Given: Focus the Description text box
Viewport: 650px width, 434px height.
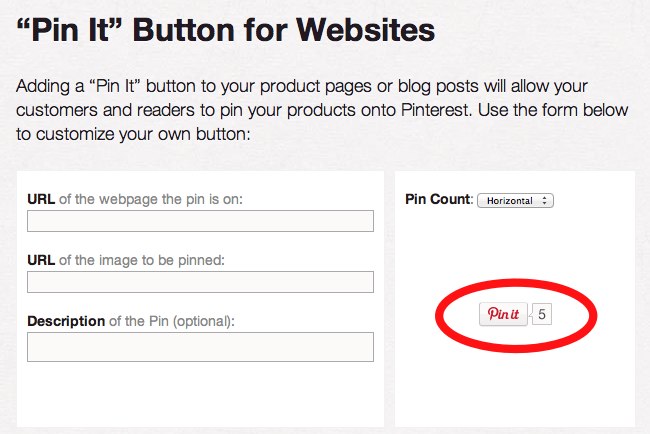Looking at the screenshot, I should point(200,347).
